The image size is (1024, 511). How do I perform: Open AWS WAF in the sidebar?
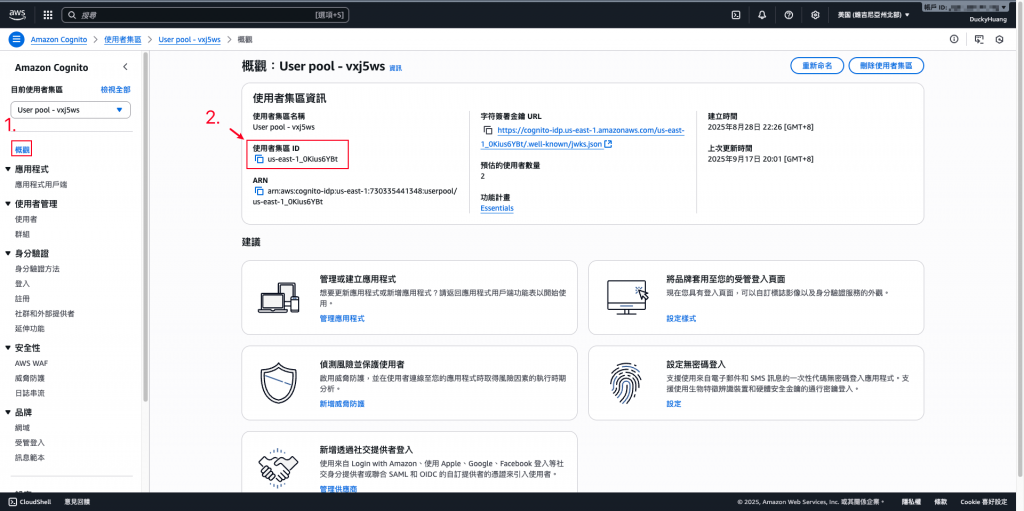31,363
